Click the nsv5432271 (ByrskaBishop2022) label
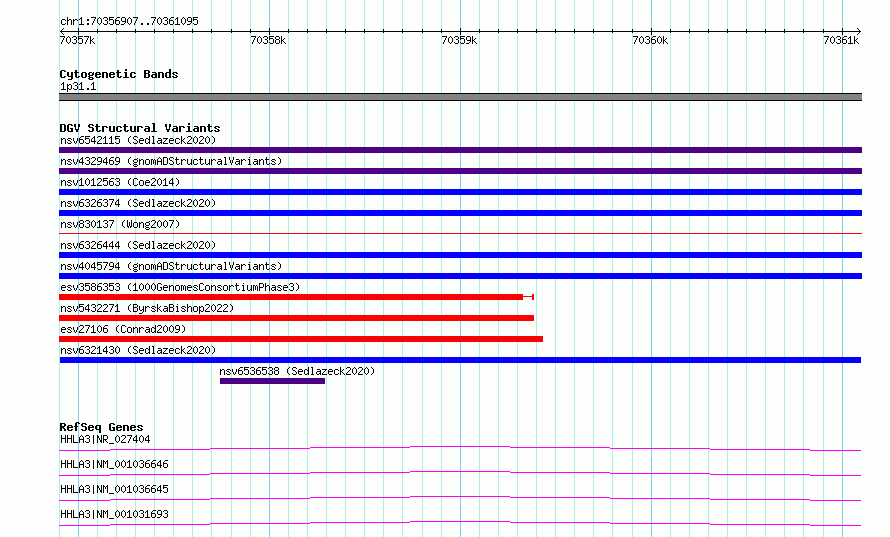The image size is (890, 537). tap(147, 308)
